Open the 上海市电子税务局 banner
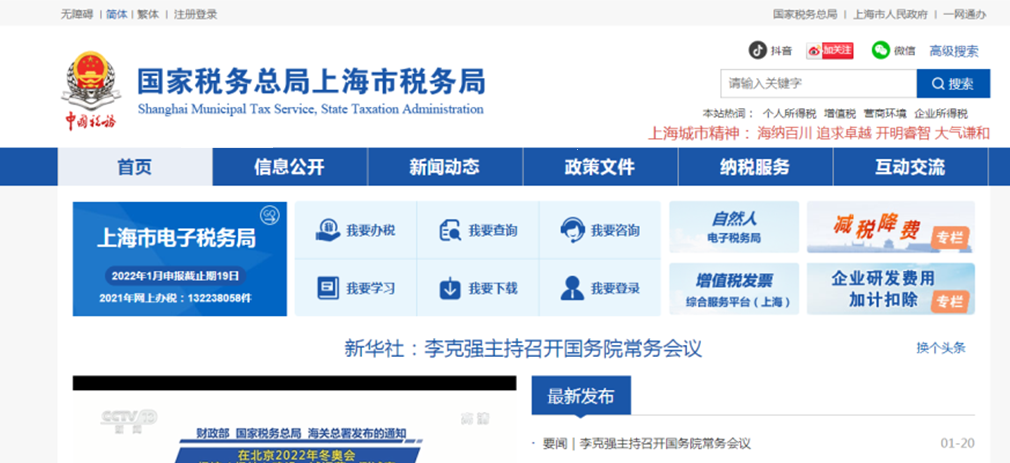 click(180, 259)
